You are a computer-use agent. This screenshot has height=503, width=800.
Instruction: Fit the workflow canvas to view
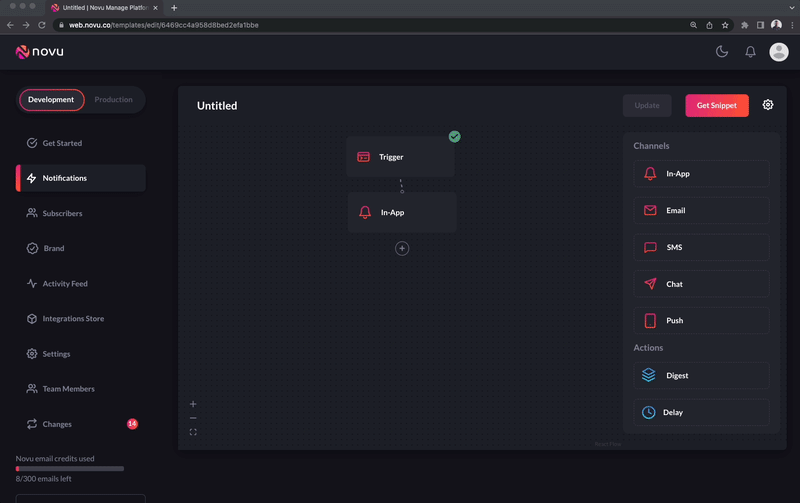(193, 432)
